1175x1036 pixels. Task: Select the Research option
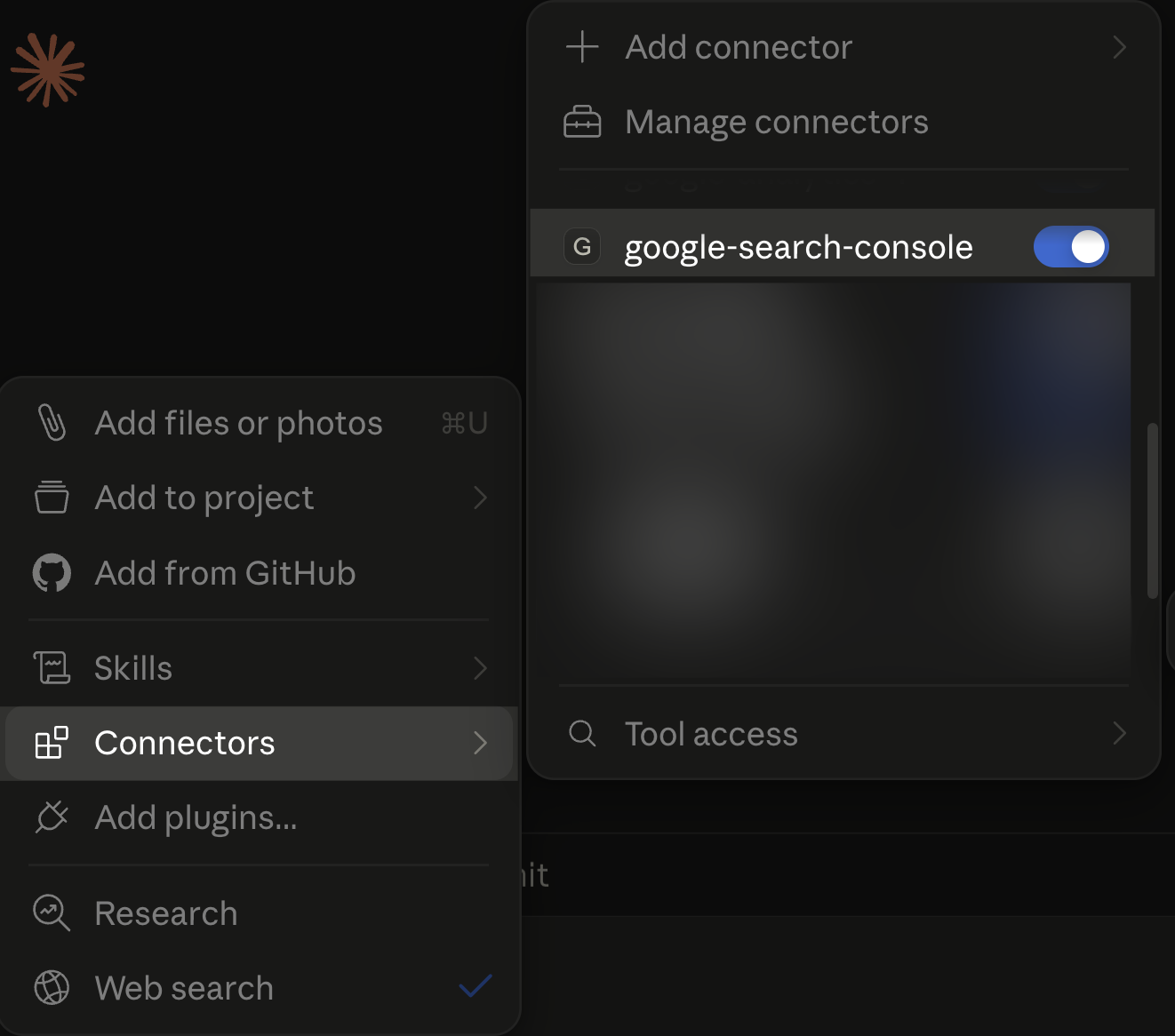(260, 913)
